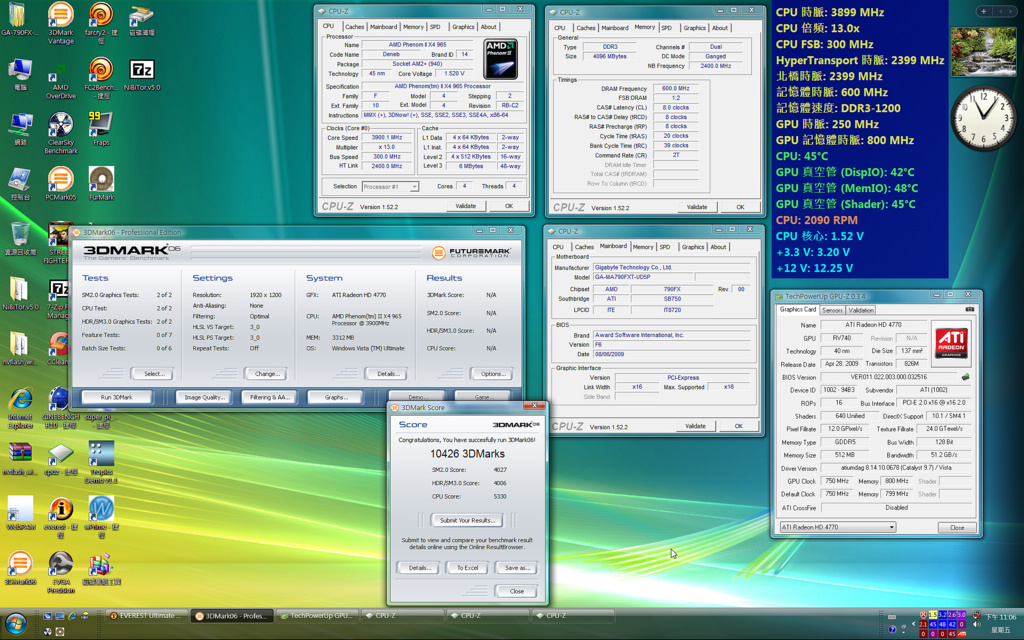Click Run 3DMark button

click(117, 397)
